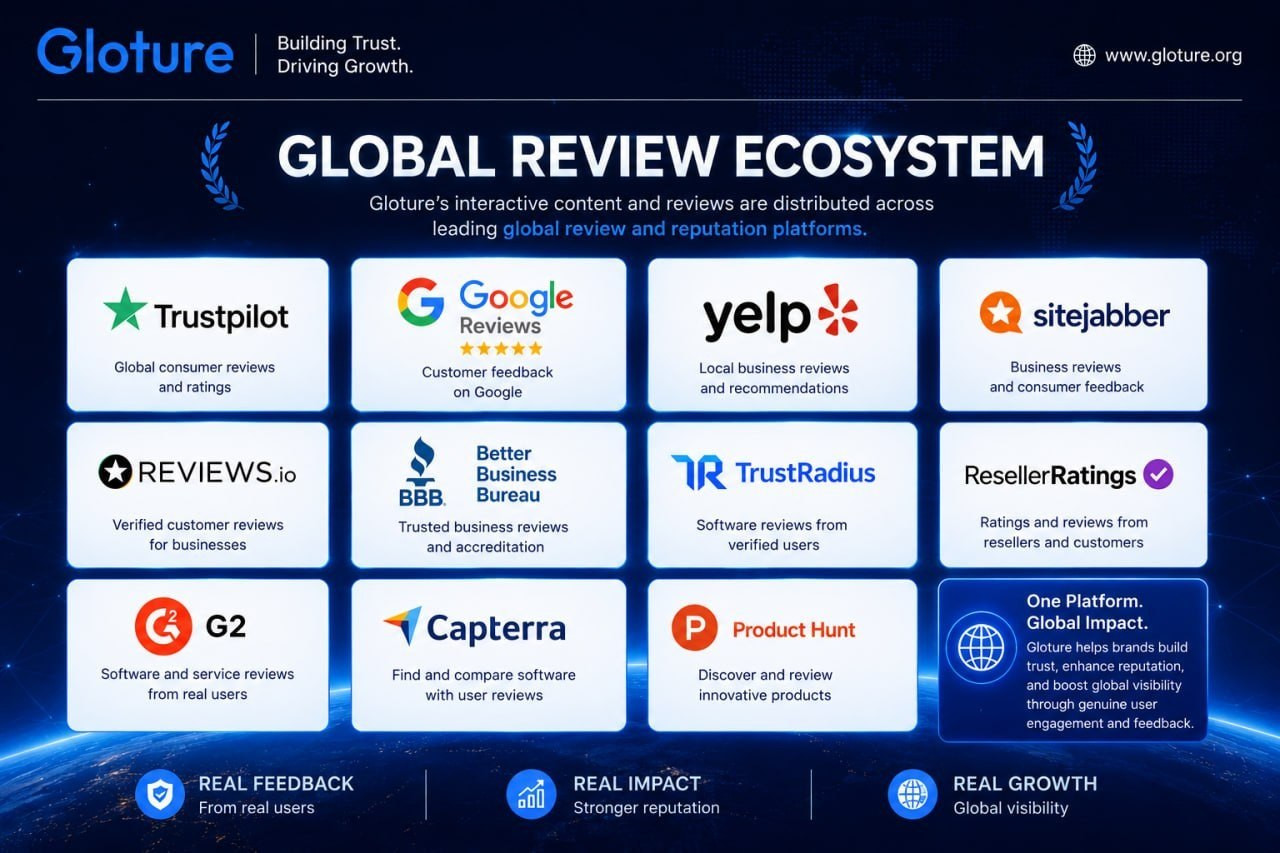Click the blue TrustRadius TR icon

699,472
